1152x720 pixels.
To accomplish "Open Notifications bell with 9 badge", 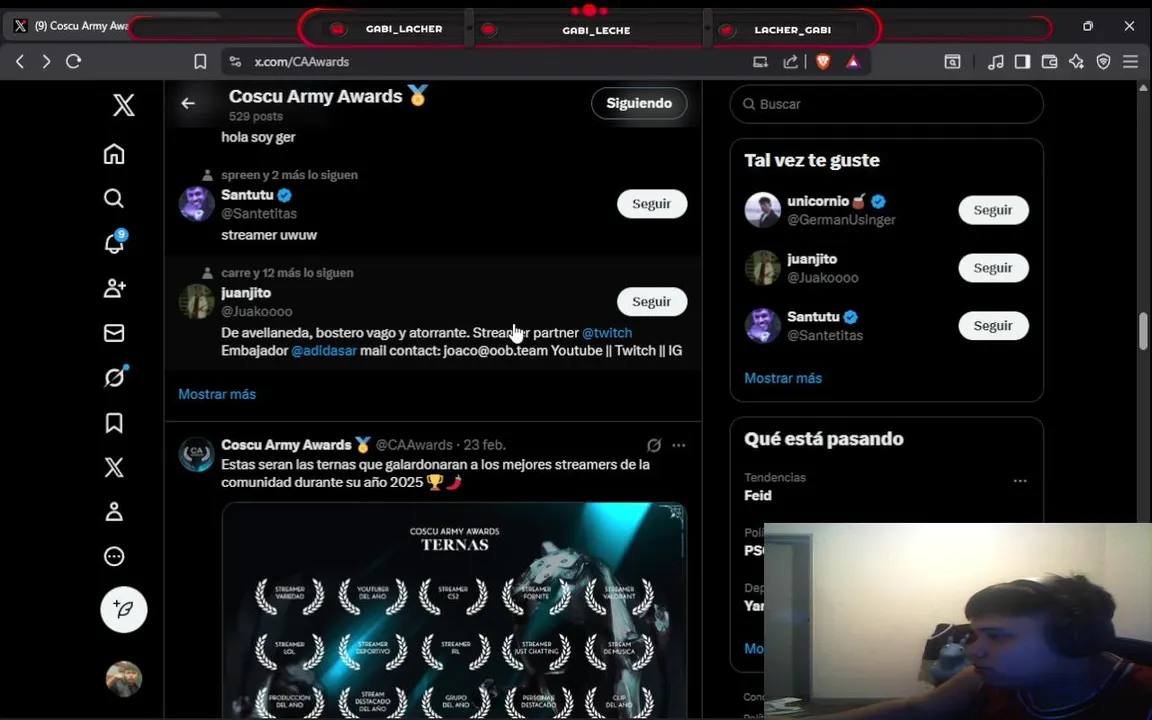I will (x=115, y=242).
